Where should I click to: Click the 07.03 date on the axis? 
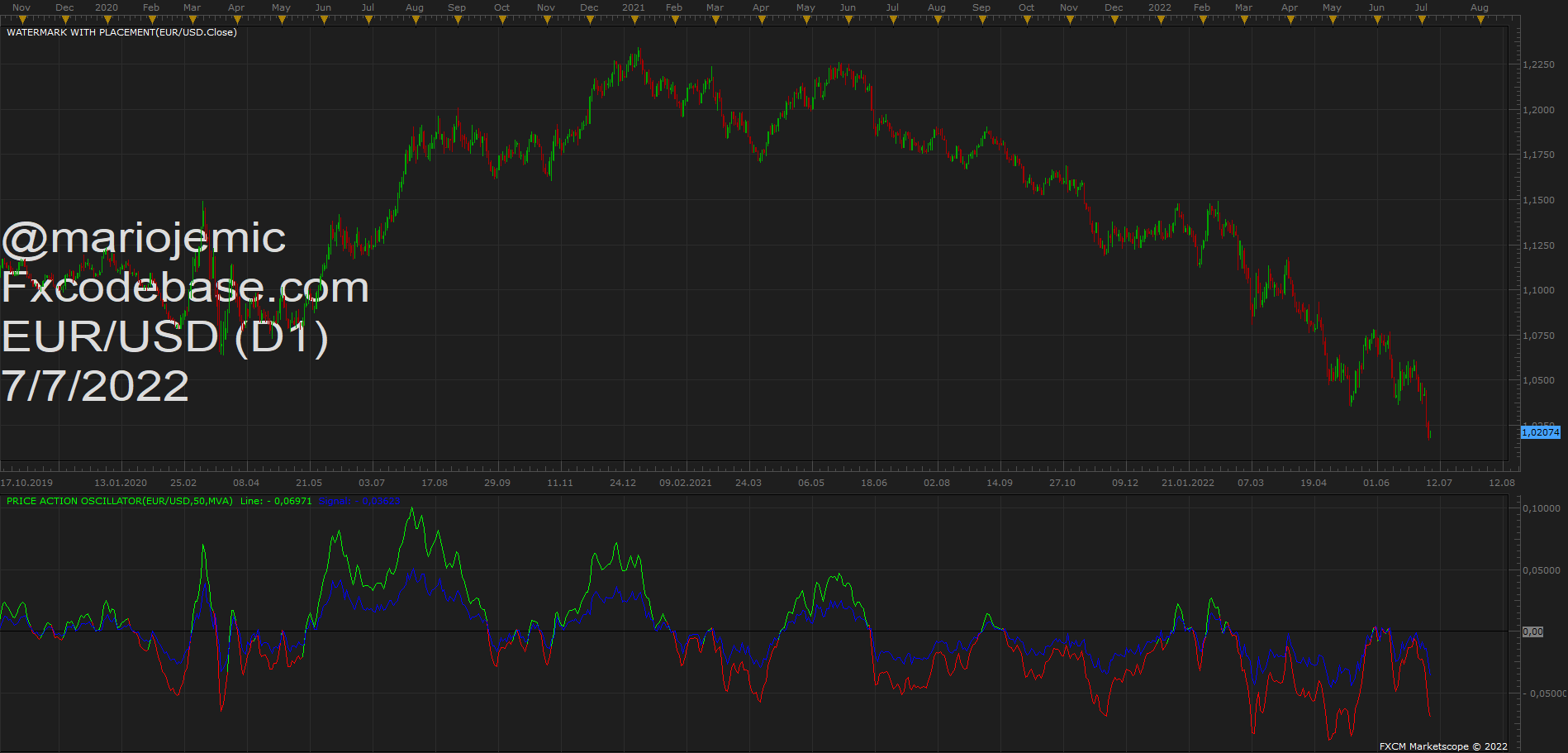click(x=1251, y=483)
